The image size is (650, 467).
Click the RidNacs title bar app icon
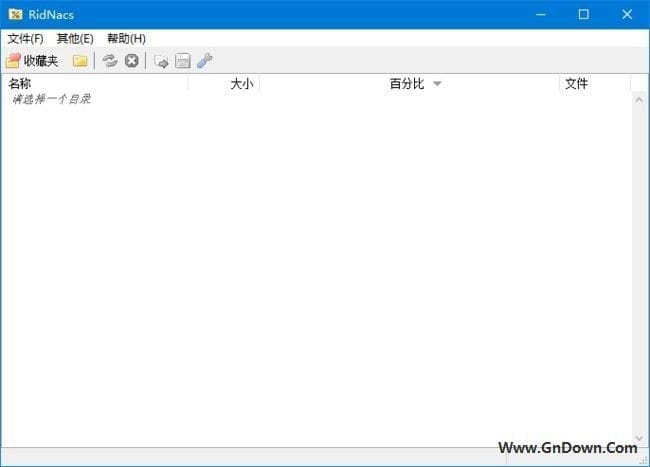point(15,15)
